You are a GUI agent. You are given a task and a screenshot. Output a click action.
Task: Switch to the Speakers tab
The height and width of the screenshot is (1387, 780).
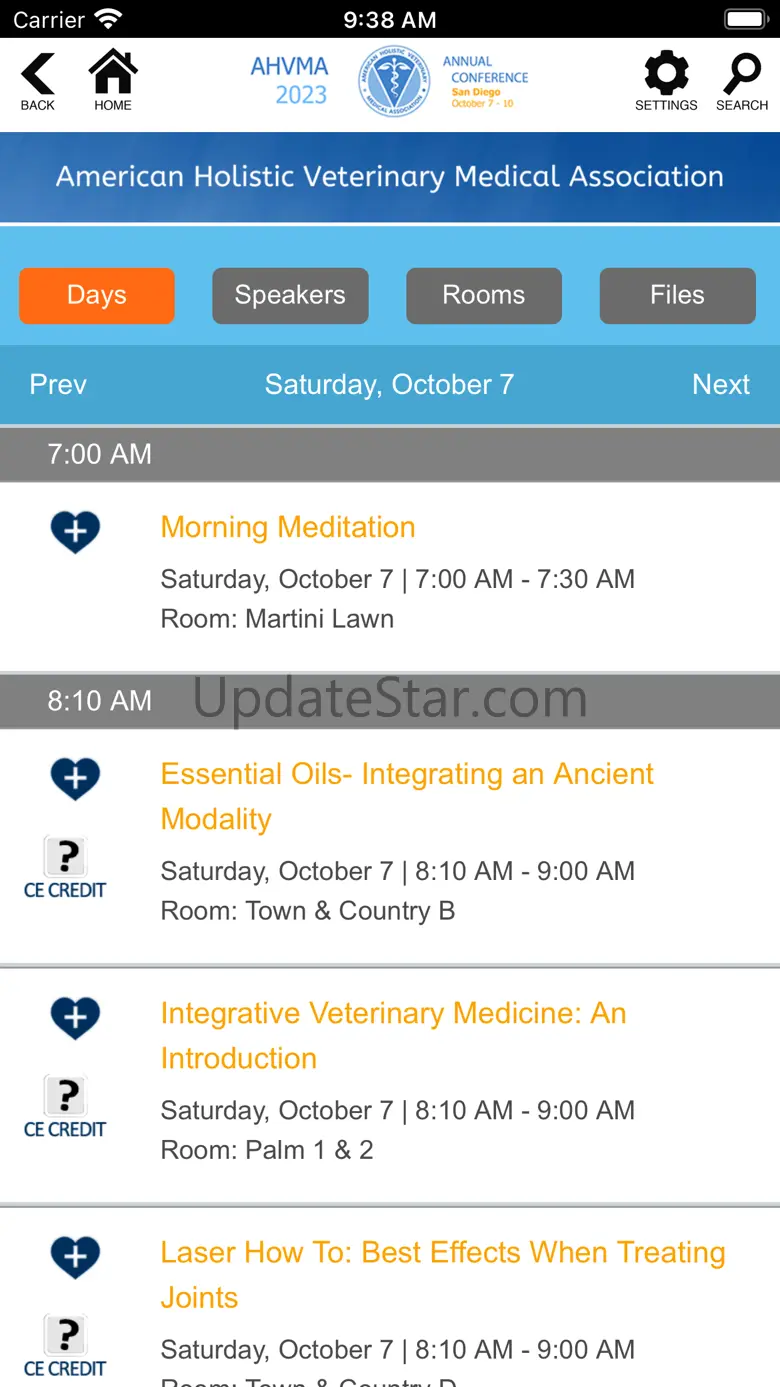pos(290,295)
